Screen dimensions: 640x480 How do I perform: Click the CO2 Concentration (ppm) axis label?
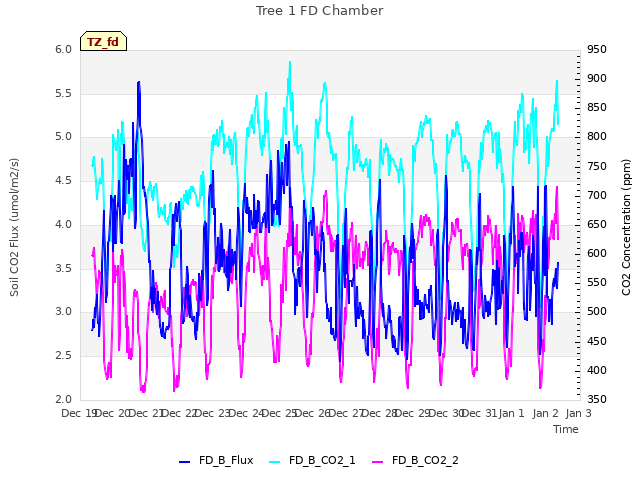(626, 227)
